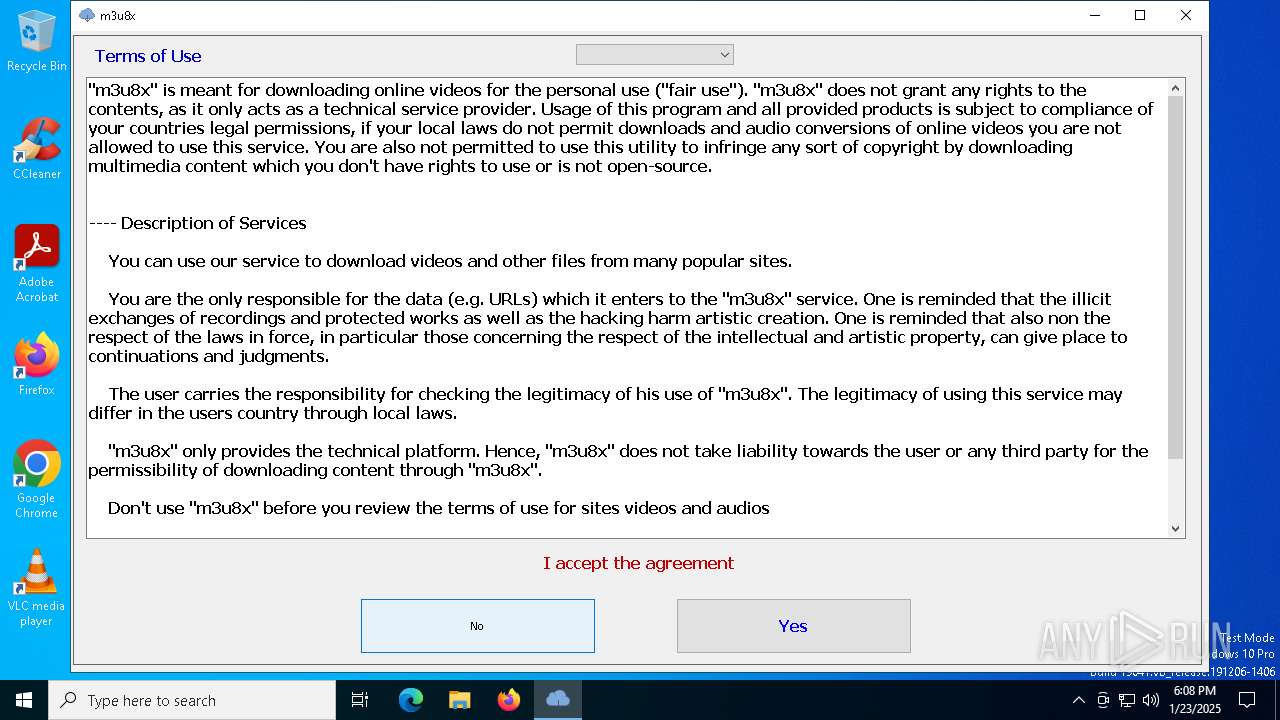Click the m3u8x cloud icon in title bar
Image resolution: width=1280 pixels, height=720 pixels.
(87, 15)
